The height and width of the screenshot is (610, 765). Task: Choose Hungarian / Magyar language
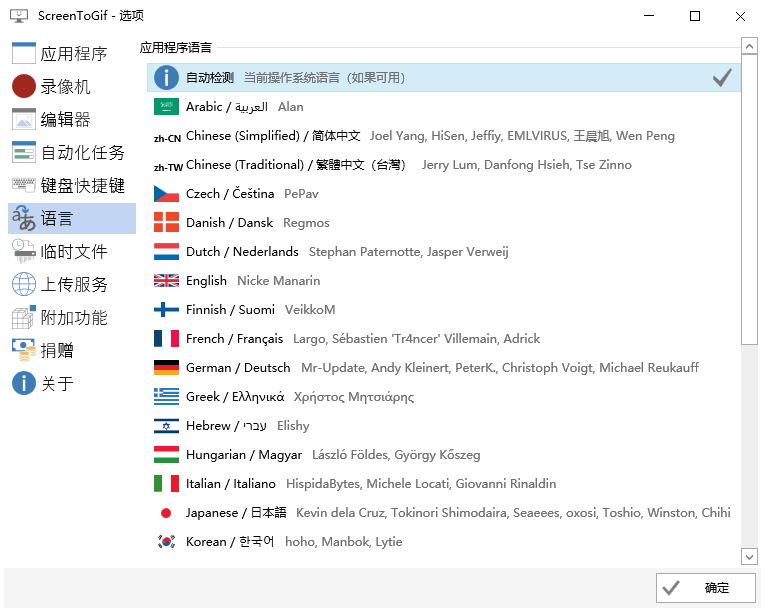click(x=443, y=454)
